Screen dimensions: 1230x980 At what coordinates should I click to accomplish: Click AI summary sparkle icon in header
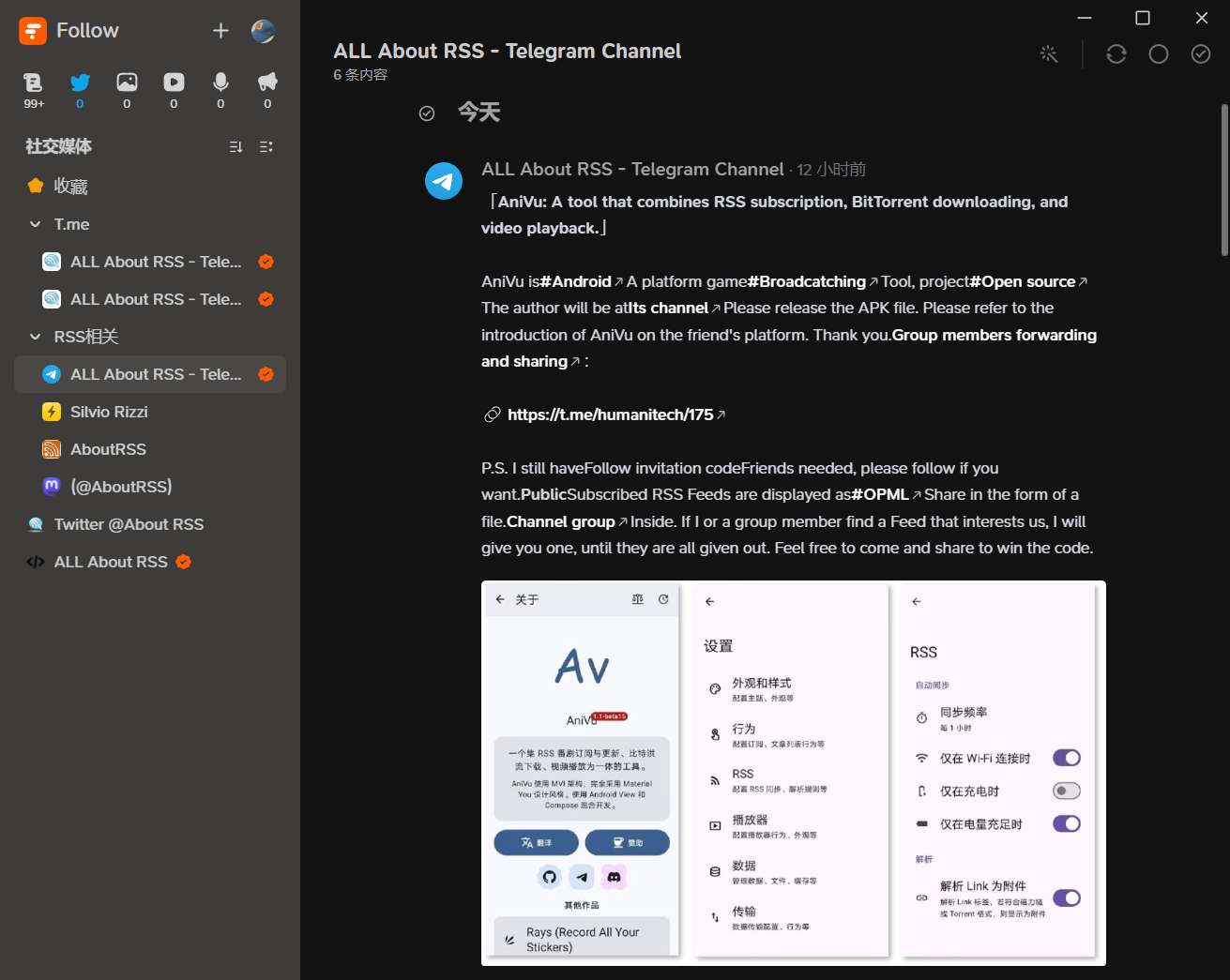pos(1049,54)
